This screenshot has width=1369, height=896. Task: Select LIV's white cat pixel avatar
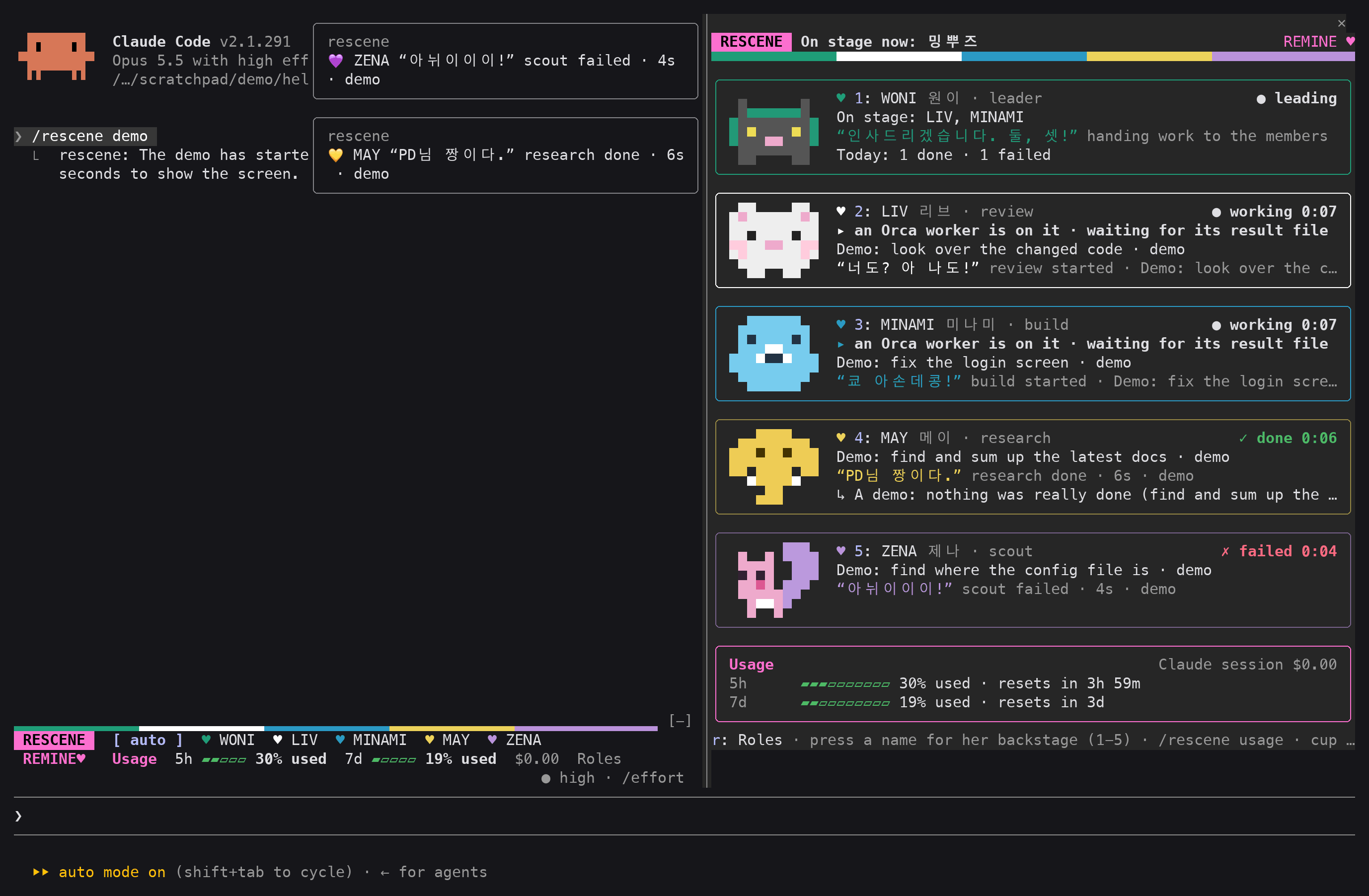pyautogui.click(x=773, y=240)
